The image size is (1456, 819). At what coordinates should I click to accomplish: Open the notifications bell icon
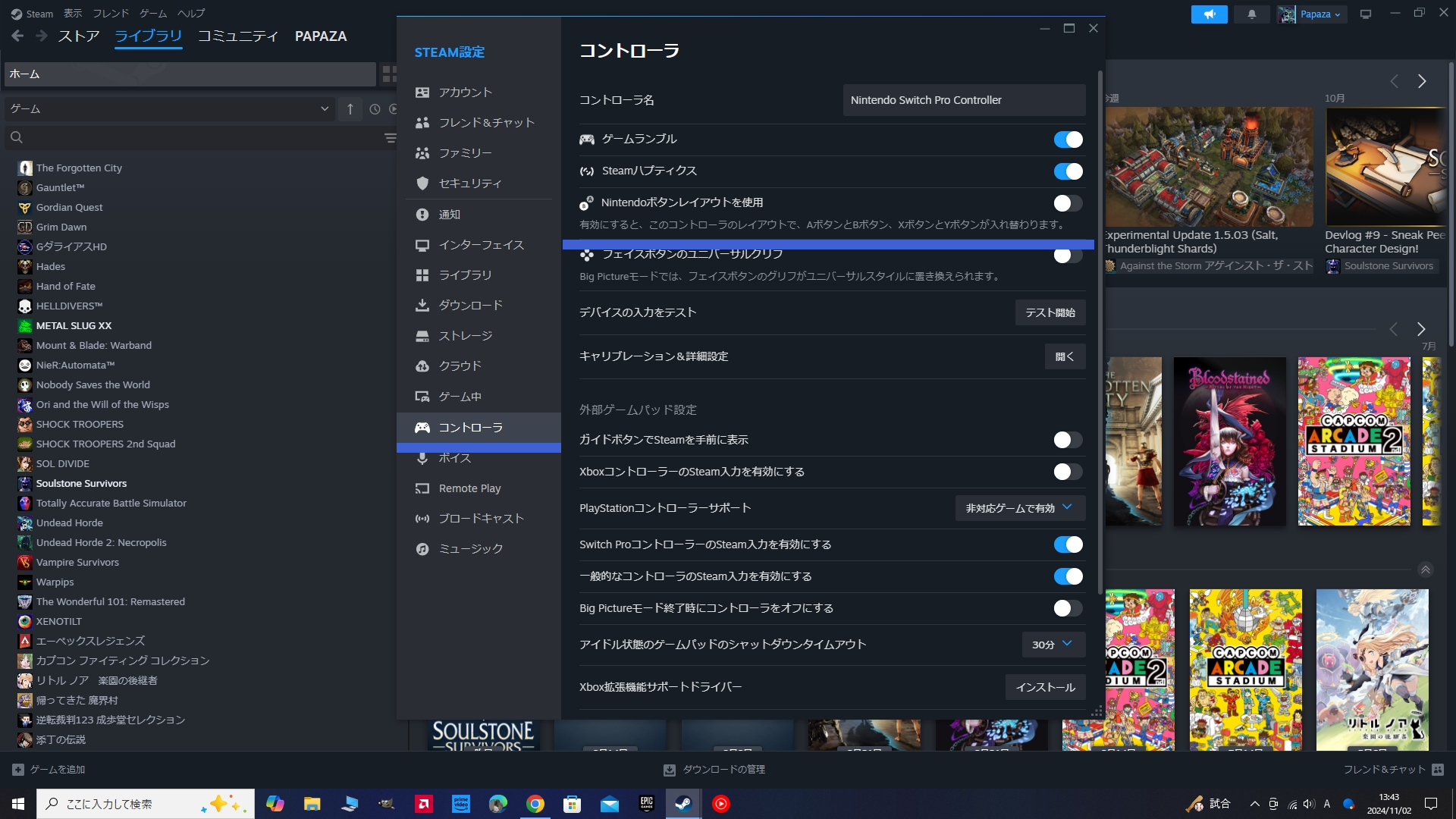pos(1251,14)
